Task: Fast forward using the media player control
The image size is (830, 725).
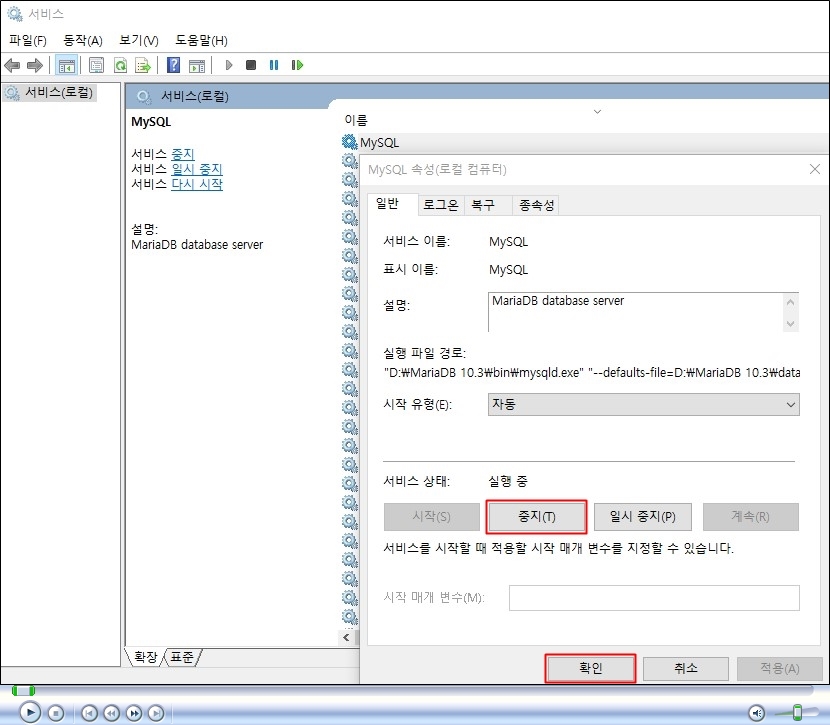Action: pos(134,713)
